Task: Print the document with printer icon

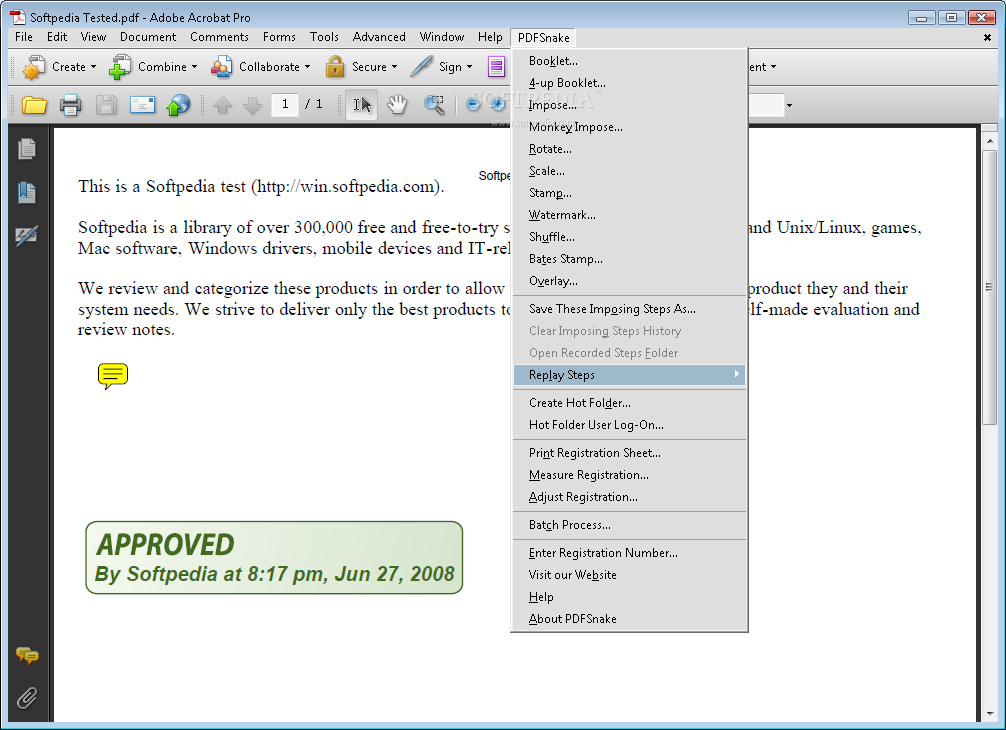Action: click(x=71, y=105)
